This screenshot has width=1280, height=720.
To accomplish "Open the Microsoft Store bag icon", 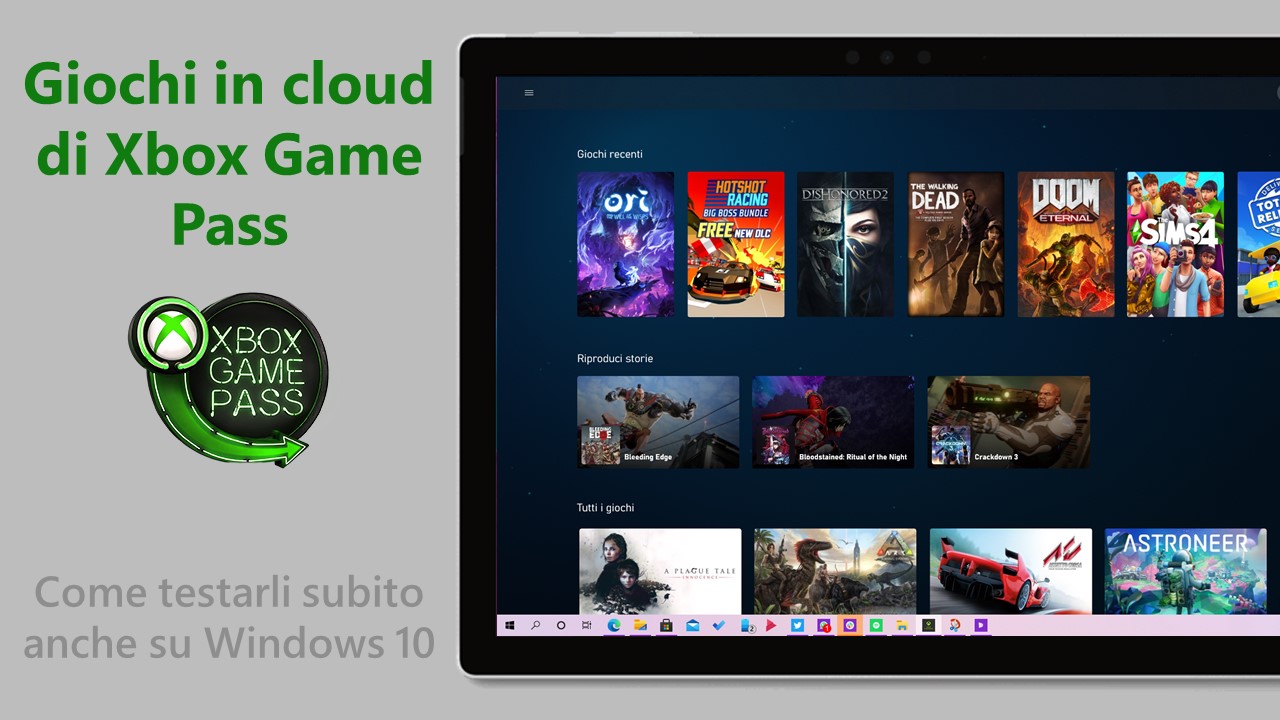I will [x=666, y=625].
